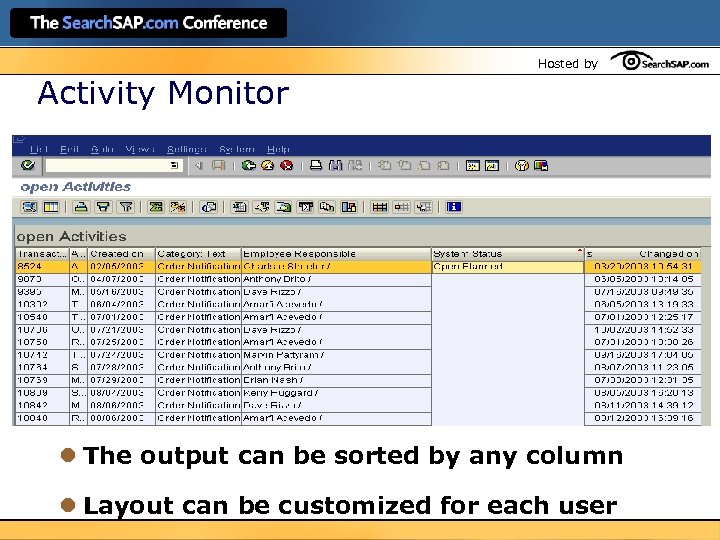Open the Settings menu
The image size is (720, 540).
186,149
